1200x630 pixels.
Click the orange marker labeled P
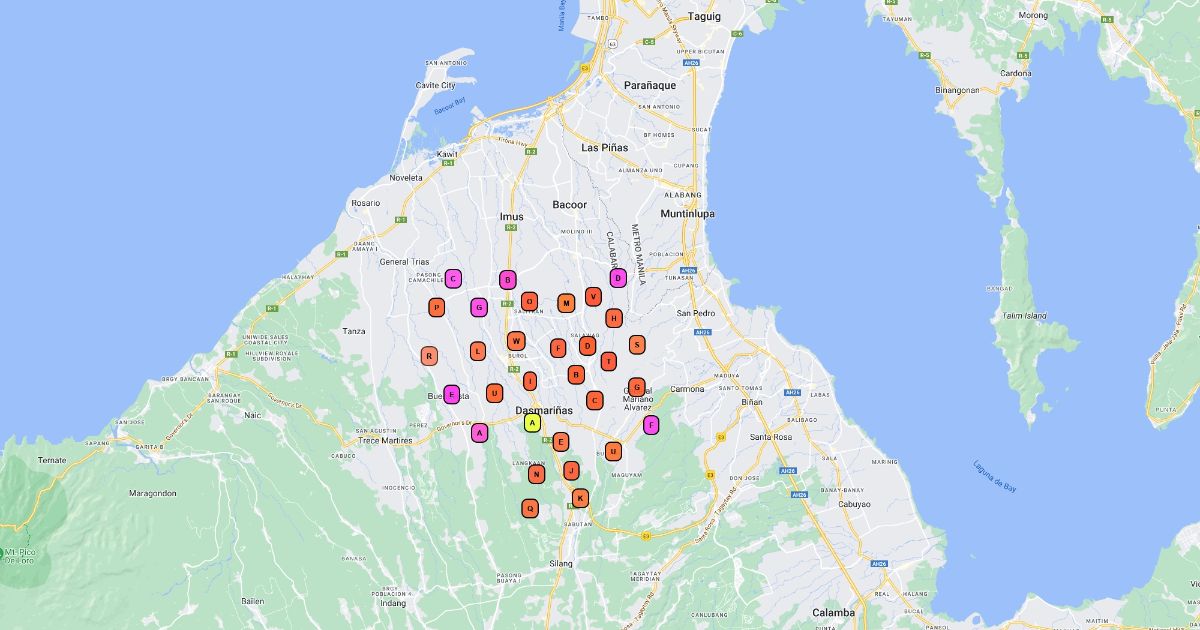[437, 307]
